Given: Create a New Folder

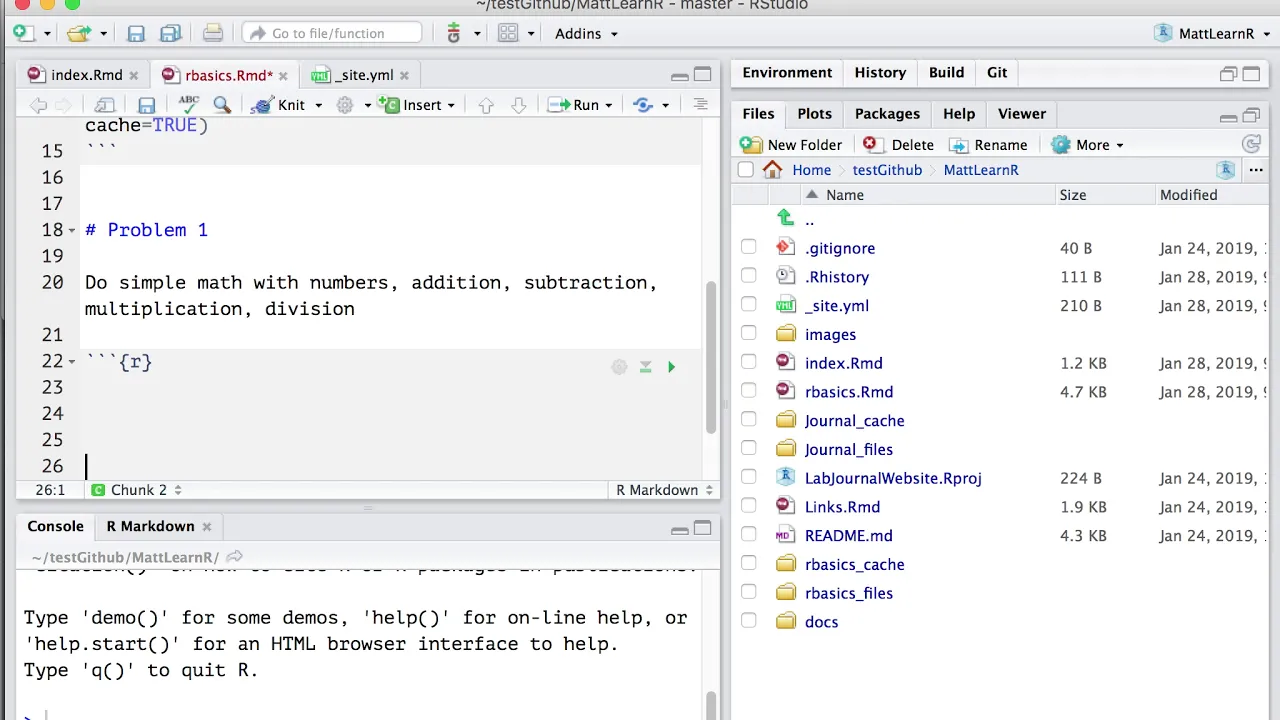Looking at the screenshot, I should [791, 145].
